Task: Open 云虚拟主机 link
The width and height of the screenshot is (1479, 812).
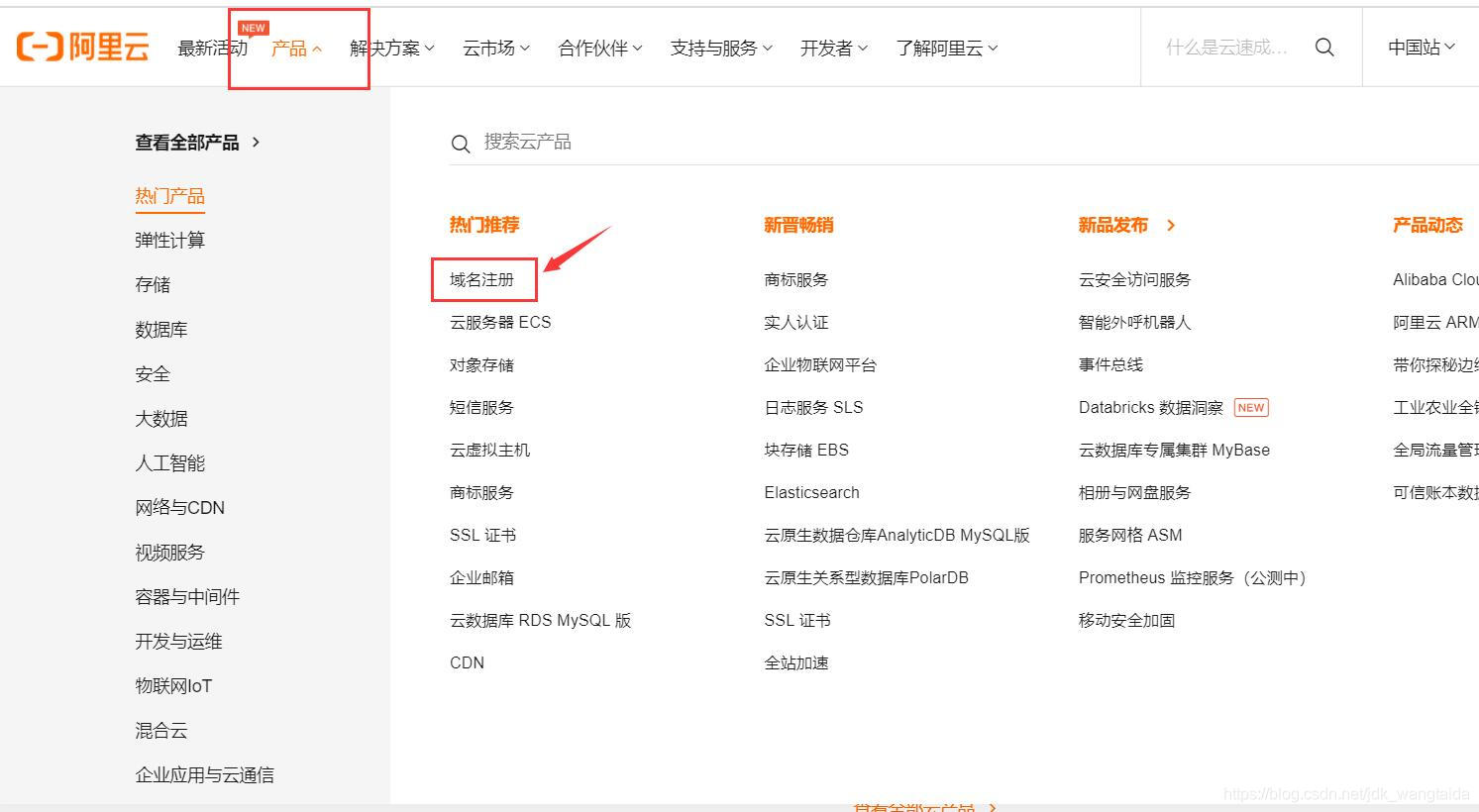Action: pyautogui.click(x=489, y=450)
